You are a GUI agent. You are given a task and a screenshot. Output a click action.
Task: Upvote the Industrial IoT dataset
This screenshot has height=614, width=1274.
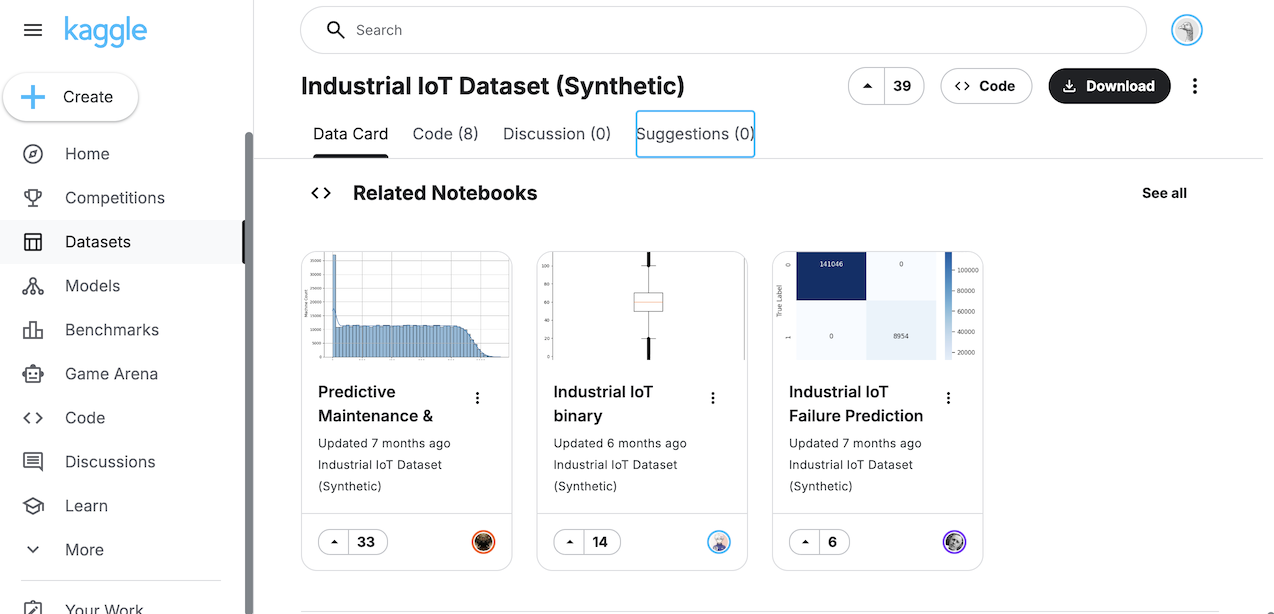[x=867, y=86]
